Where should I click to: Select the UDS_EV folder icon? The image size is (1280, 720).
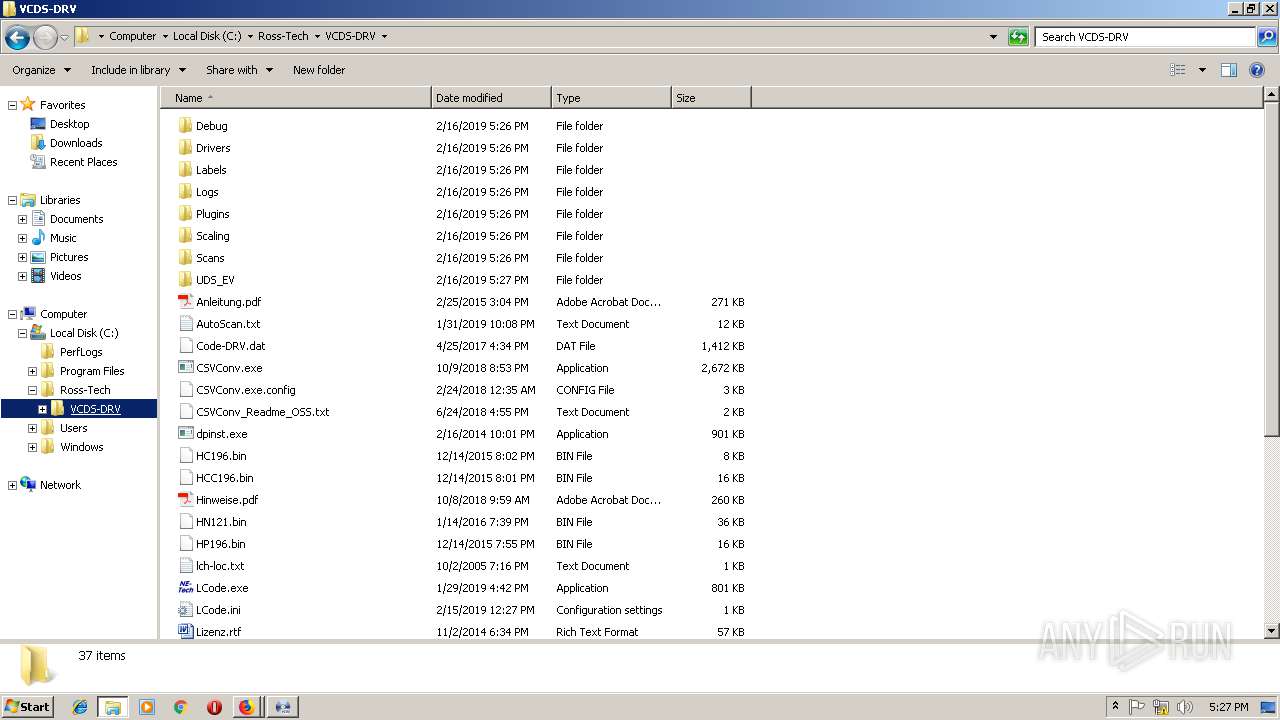click(185, 280)
